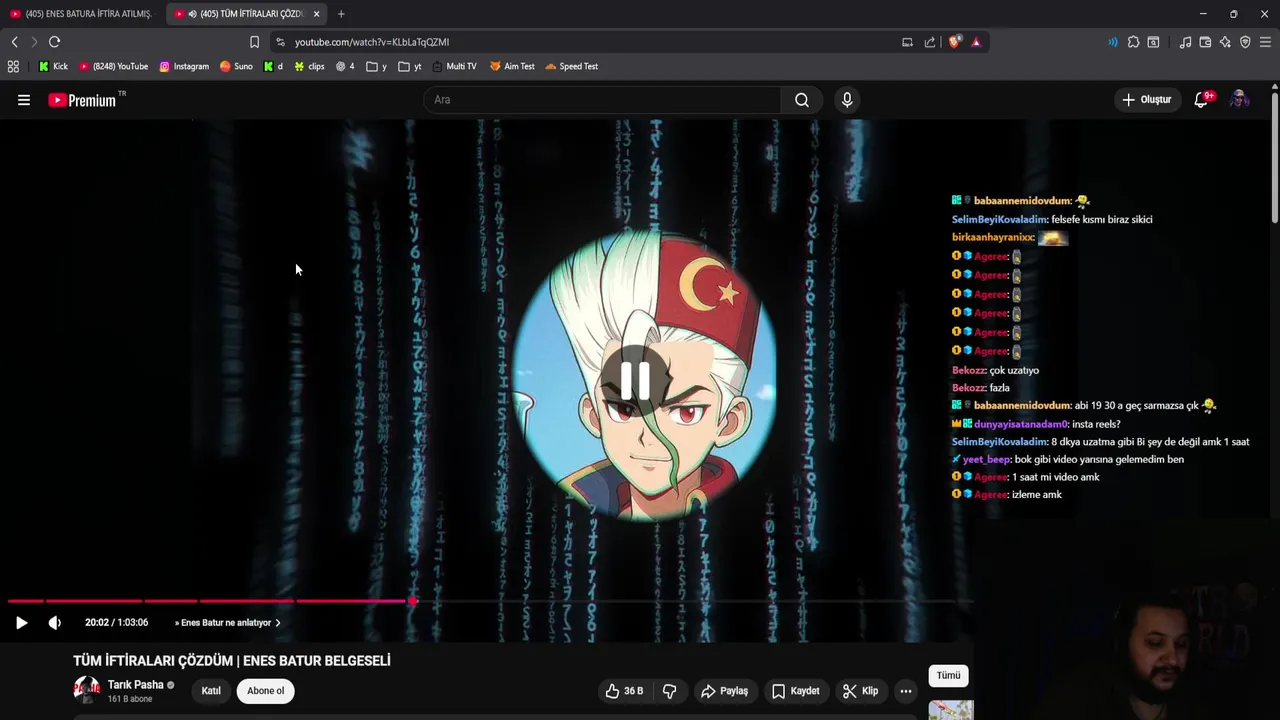Close the 'TÜM İFTİRALARI ÇÖZDÜM' tab
This screenshot has width=1280, height=720.
click(316, 14)
